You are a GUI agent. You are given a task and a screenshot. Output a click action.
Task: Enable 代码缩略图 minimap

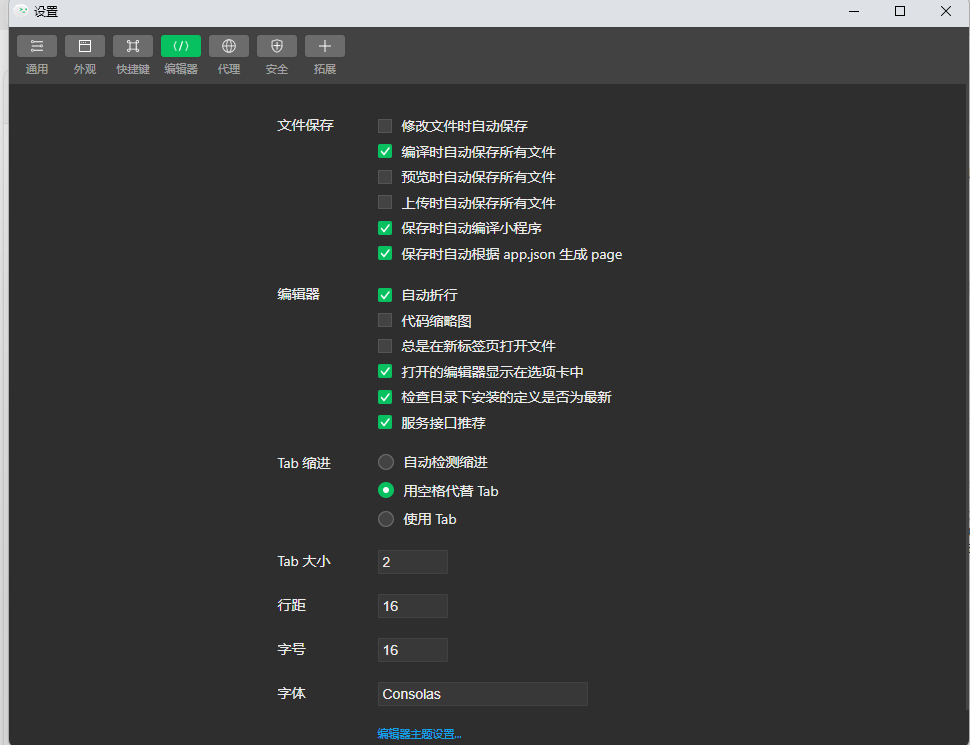click(385, 321)
